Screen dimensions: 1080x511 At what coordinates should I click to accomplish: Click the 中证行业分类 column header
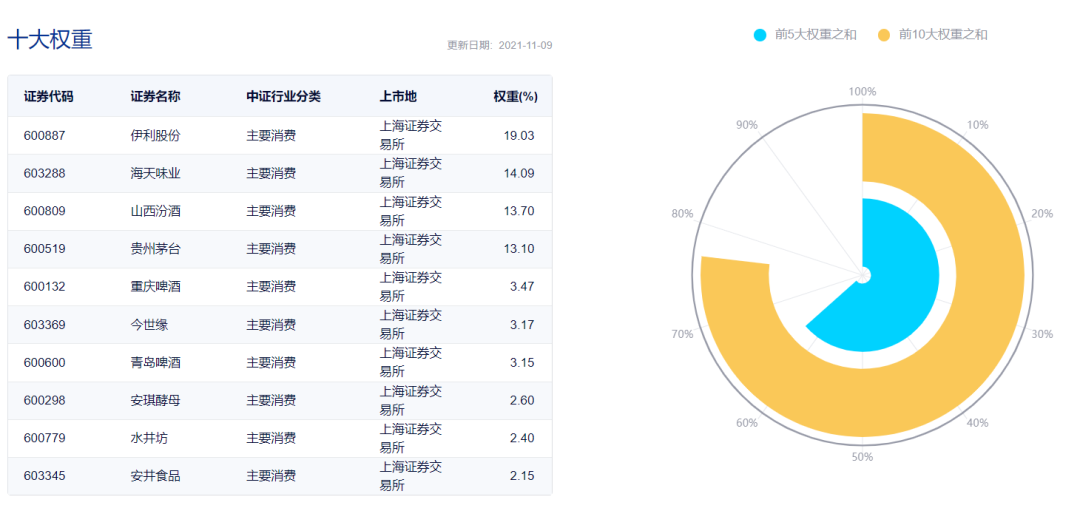tap(284, 96)
